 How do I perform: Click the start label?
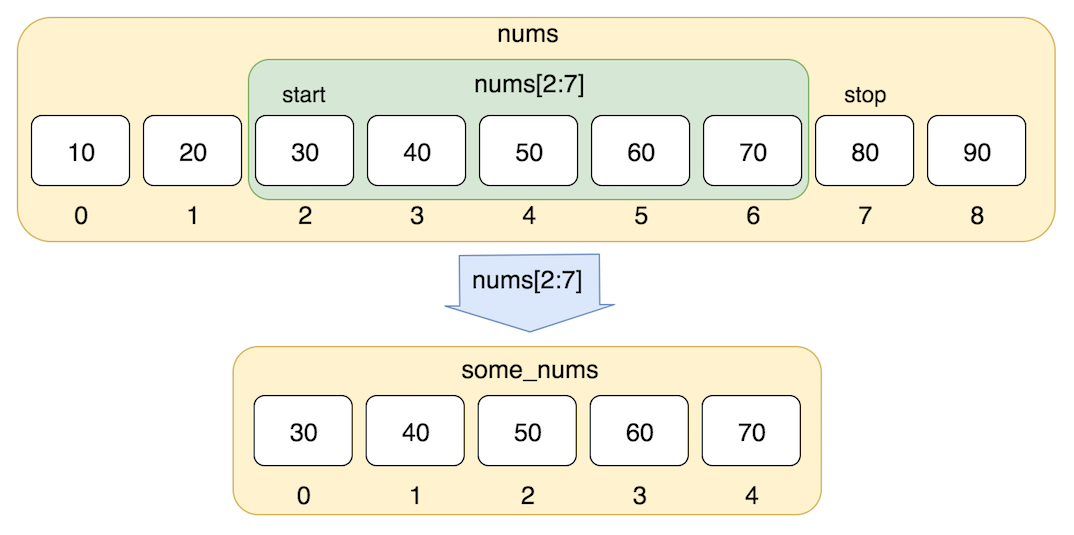pos(303,96)
